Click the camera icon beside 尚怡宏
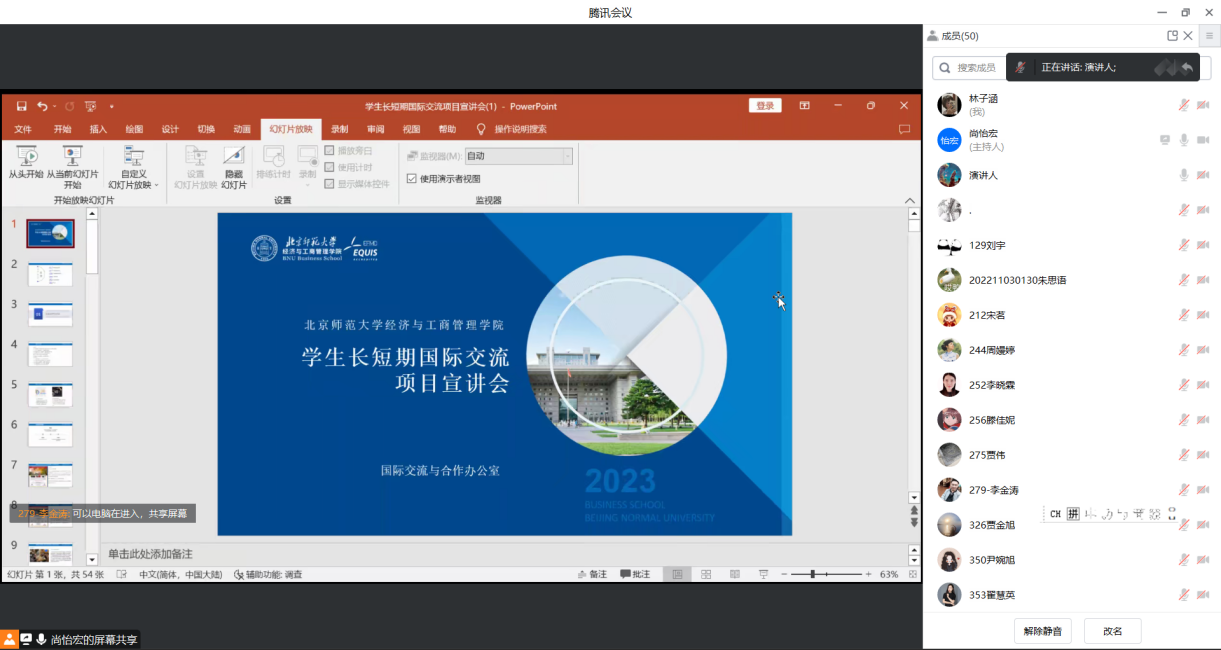Viewport: 1221px width, 650px height. click(1203, 140)
